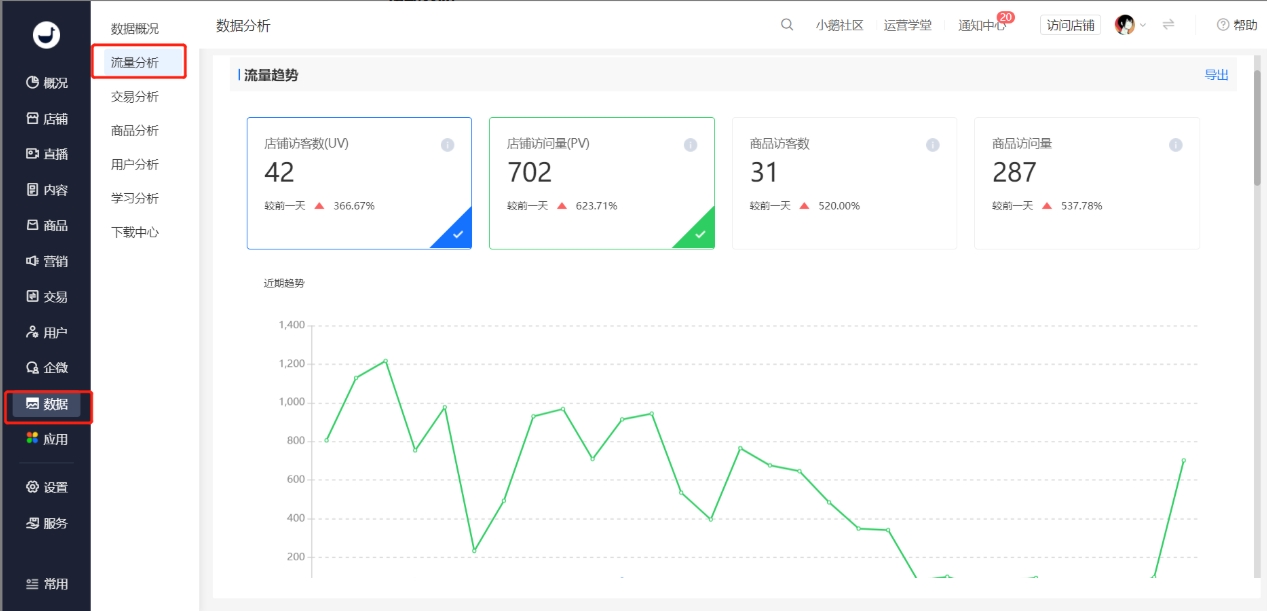Select the 商品访客数 card to show its trend
The height and width of the screenshot is (611, 1267).
(x=844, y=183)
